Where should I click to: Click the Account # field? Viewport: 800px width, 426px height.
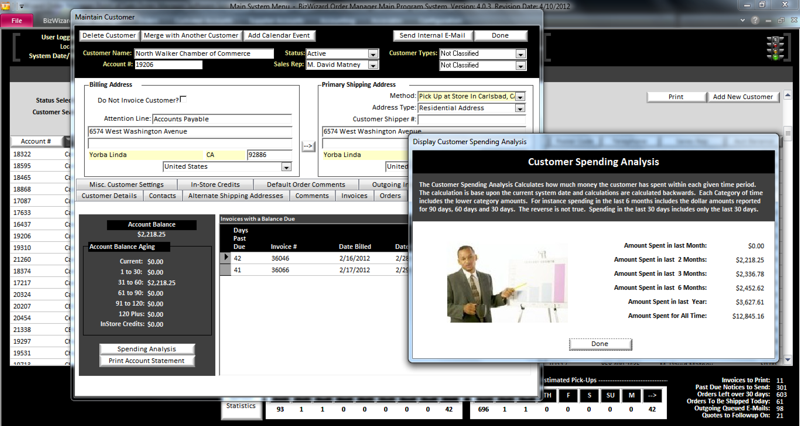point(168,65)
